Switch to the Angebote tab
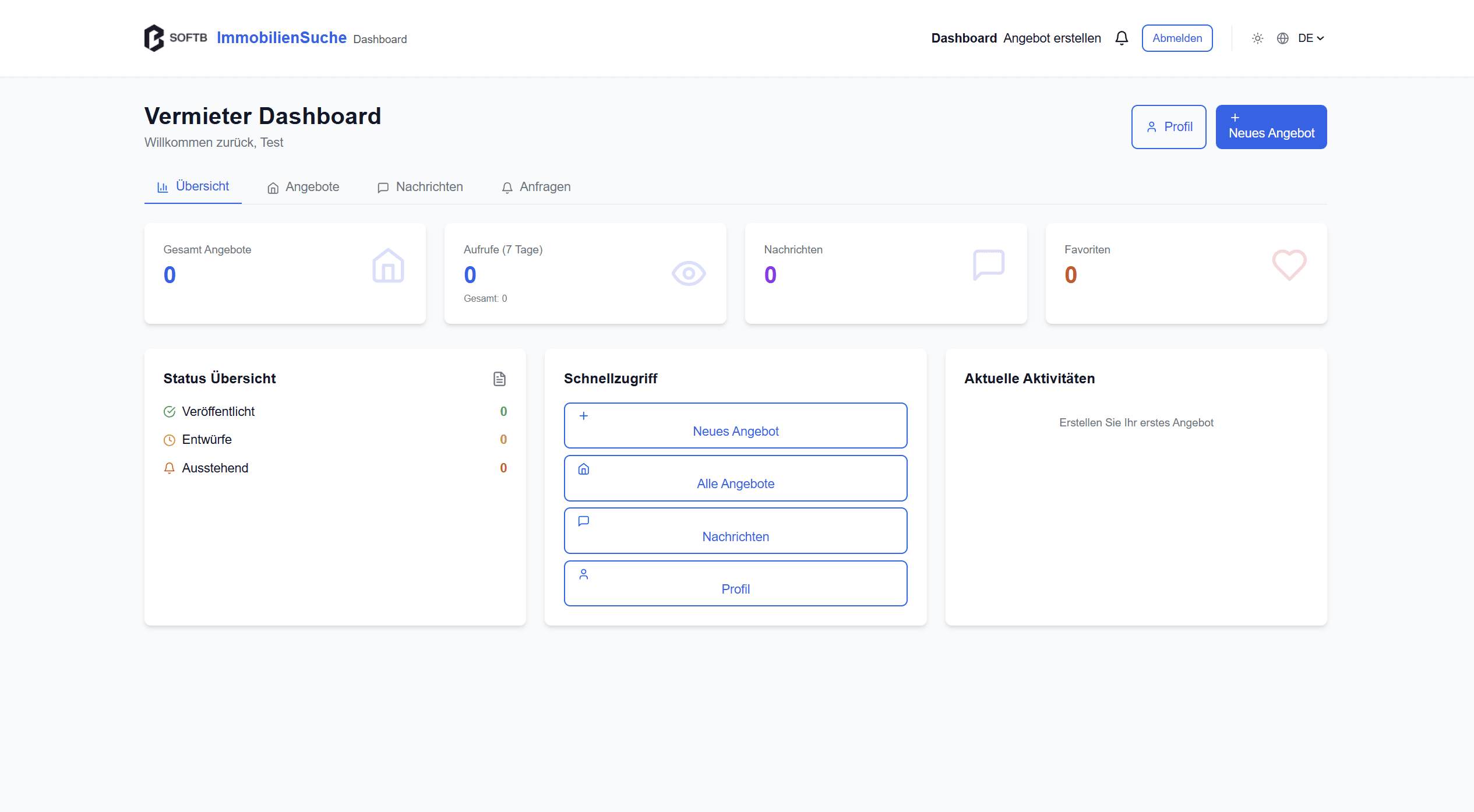 (x=304, y=187)
